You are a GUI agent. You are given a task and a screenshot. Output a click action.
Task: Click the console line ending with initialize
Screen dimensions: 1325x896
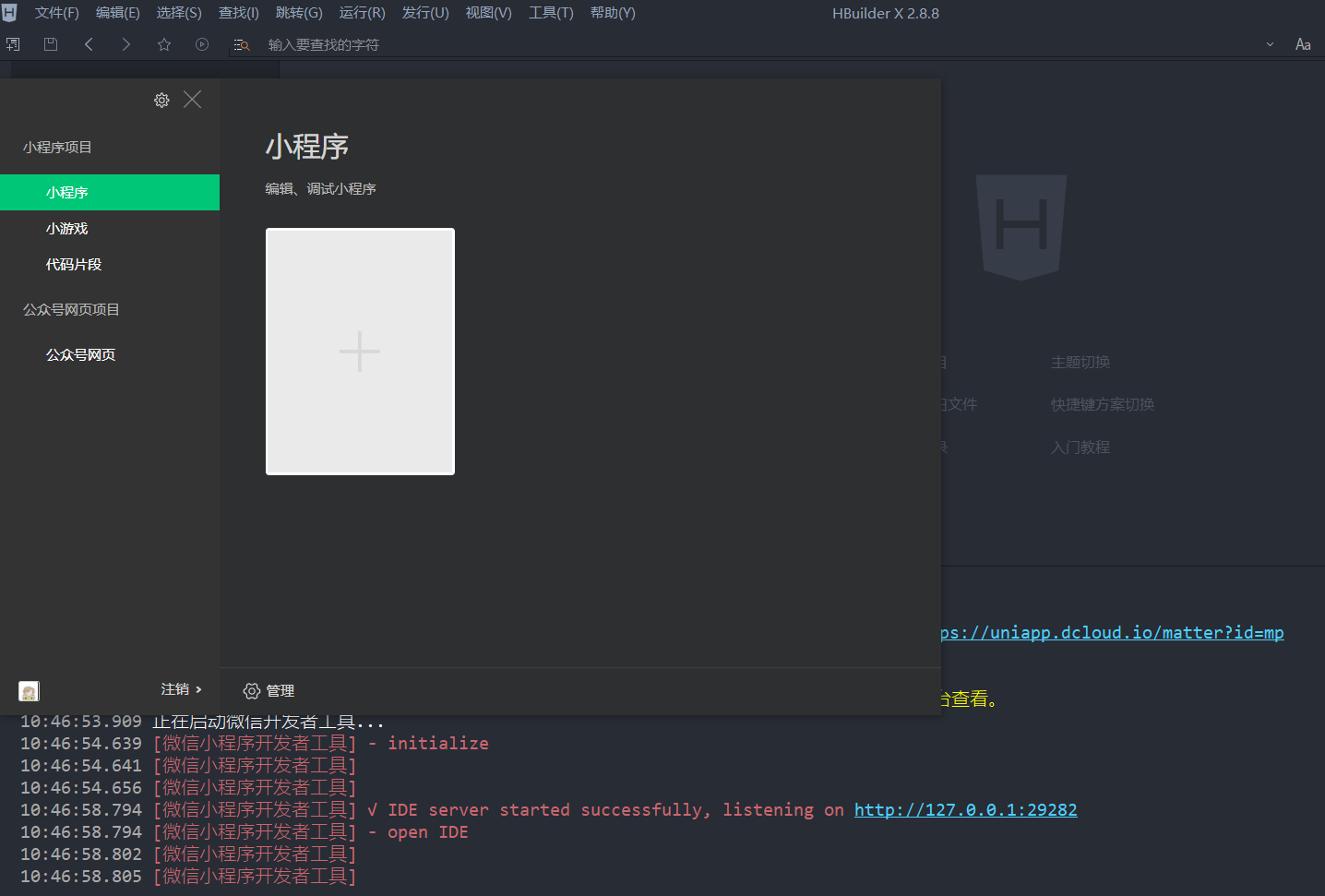point(255,743)
